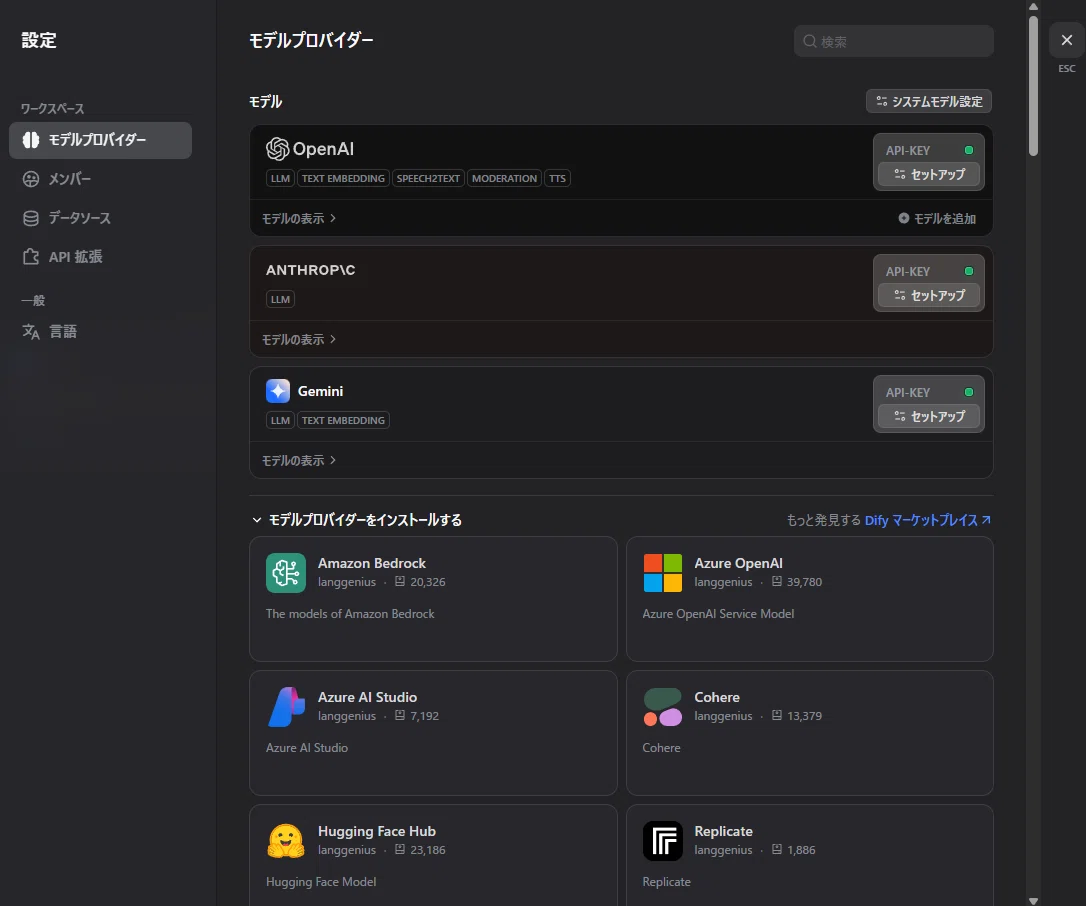
Task: Click OpenAI TTS tag
Action: click(x=558, y=179)
